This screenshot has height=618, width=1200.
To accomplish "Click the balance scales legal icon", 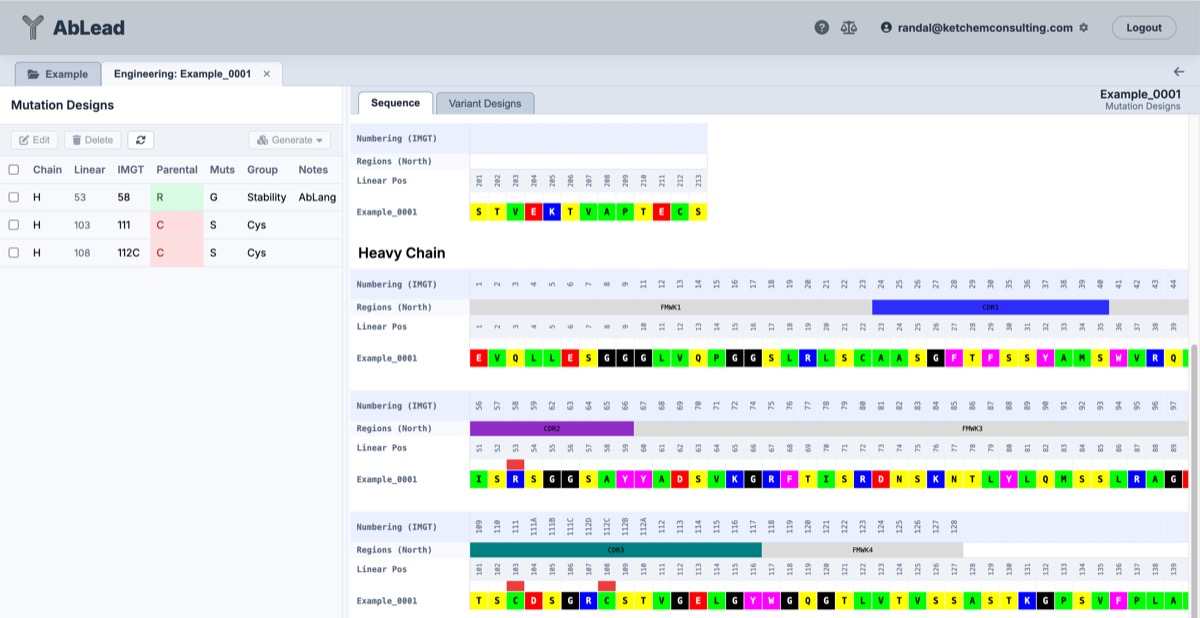I will pos(850,28).
